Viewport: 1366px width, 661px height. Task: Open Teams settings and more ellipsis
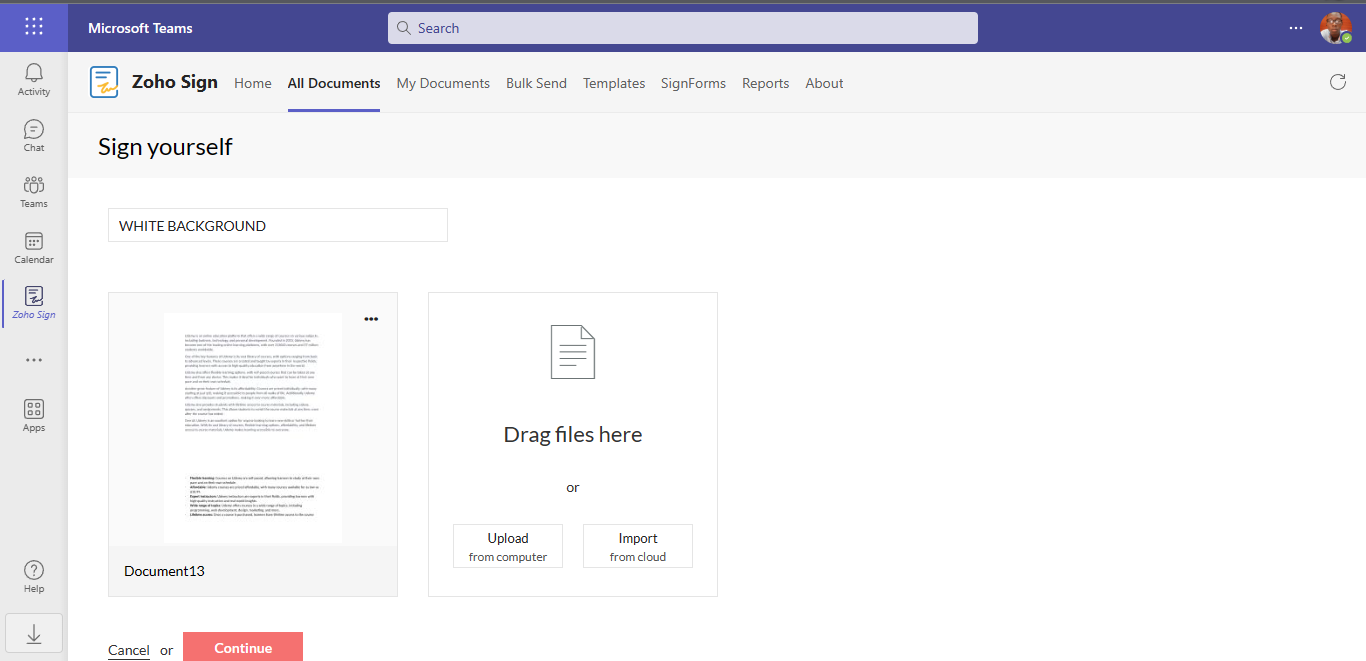point(1296,28)
